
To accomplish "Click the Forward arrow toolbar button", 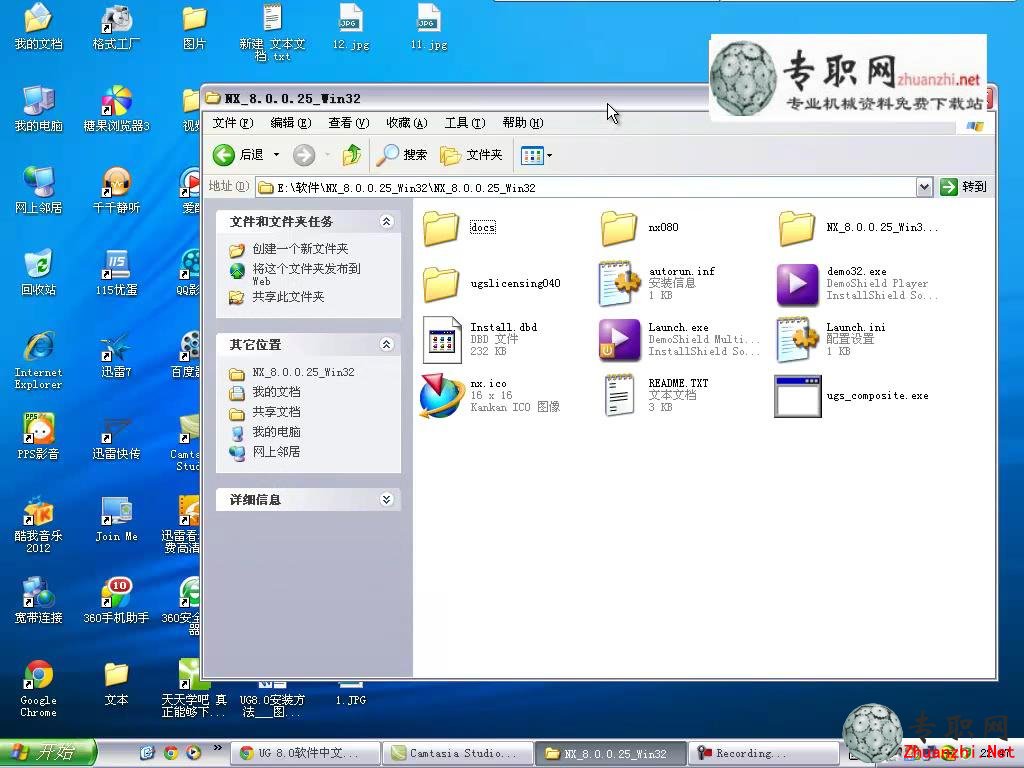I will pyautogui.click(x=304, y=155).
